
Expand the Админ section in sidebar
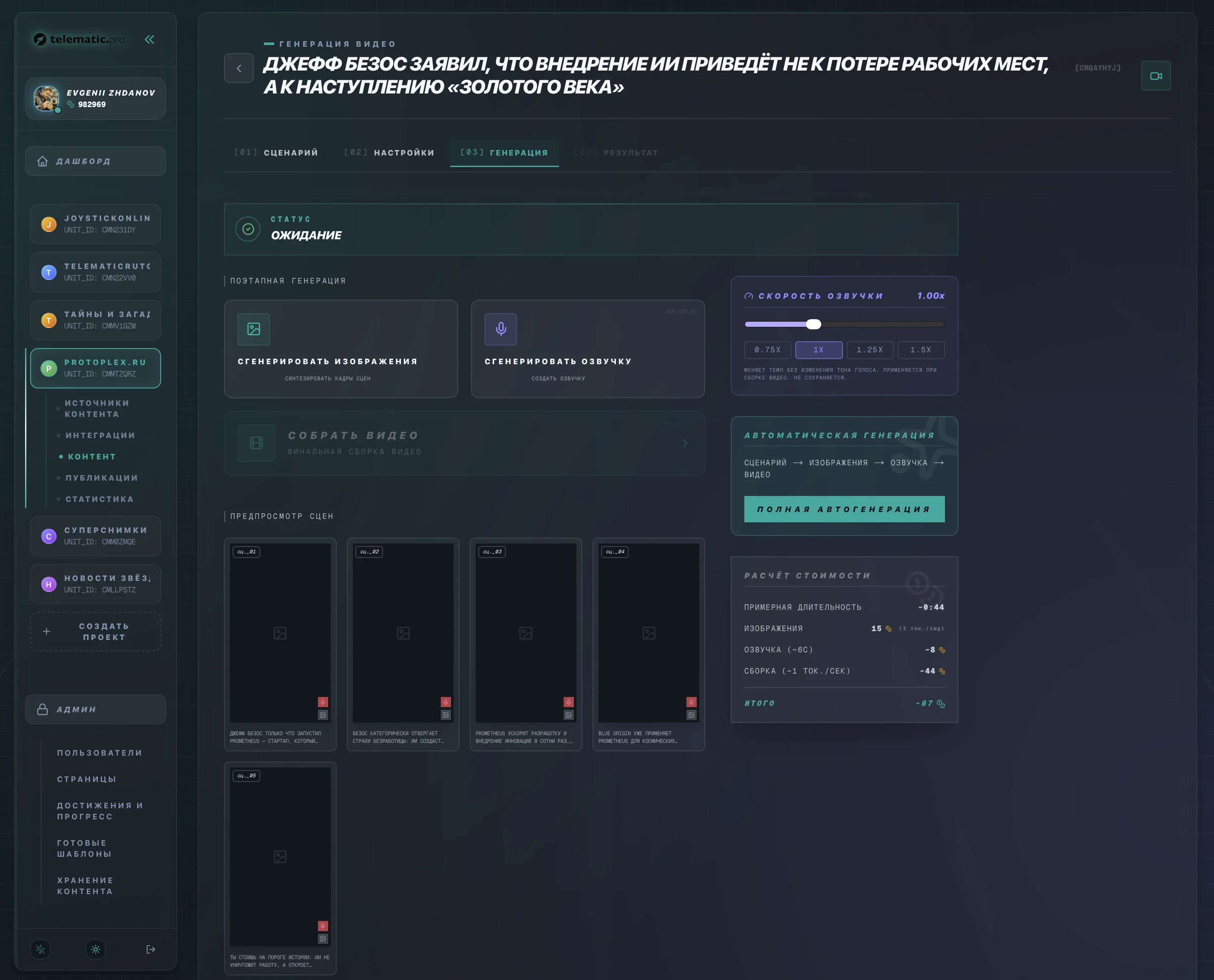(95, 710)
